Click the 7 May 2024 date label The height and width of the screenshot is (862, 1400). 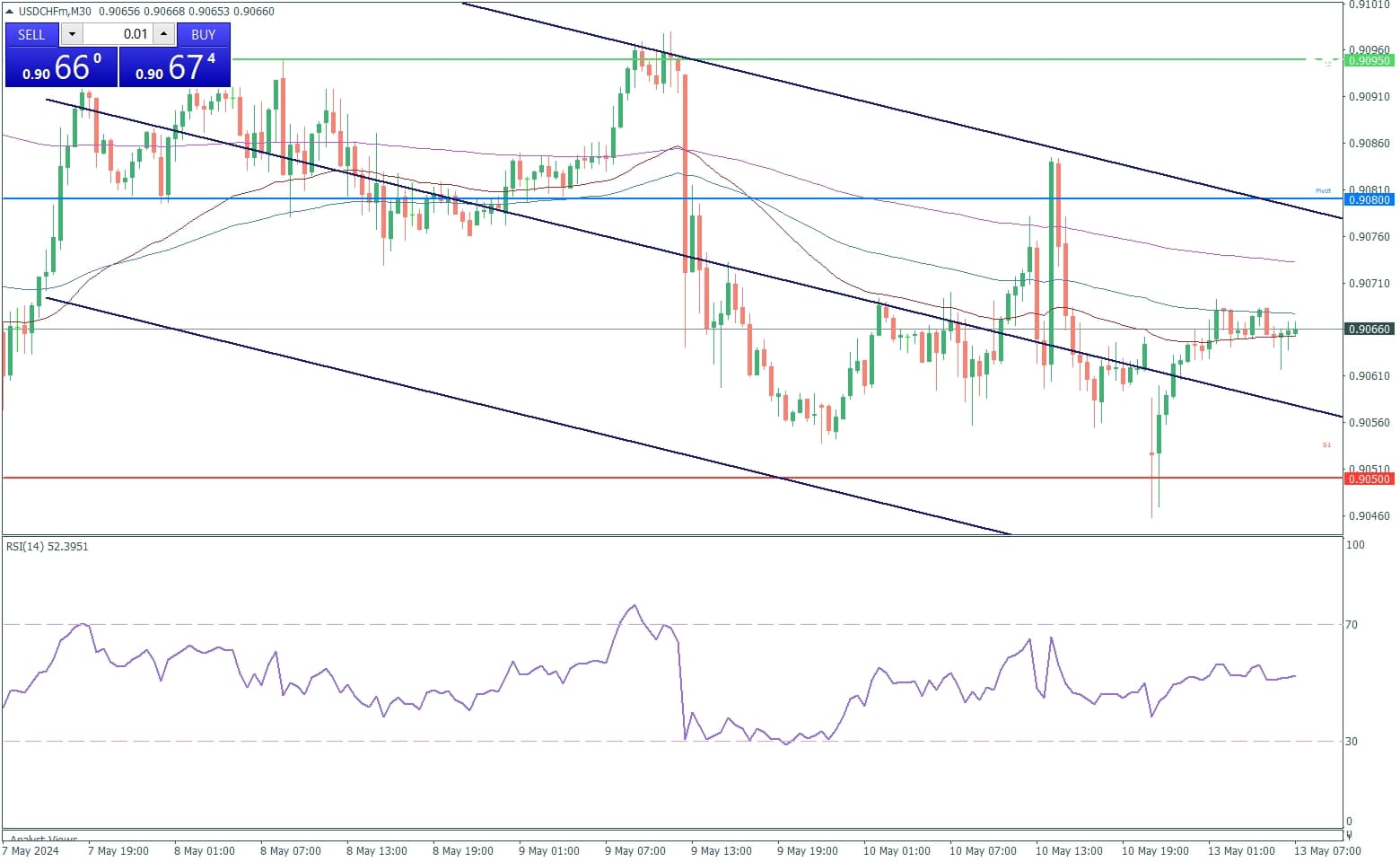point(31,851)
